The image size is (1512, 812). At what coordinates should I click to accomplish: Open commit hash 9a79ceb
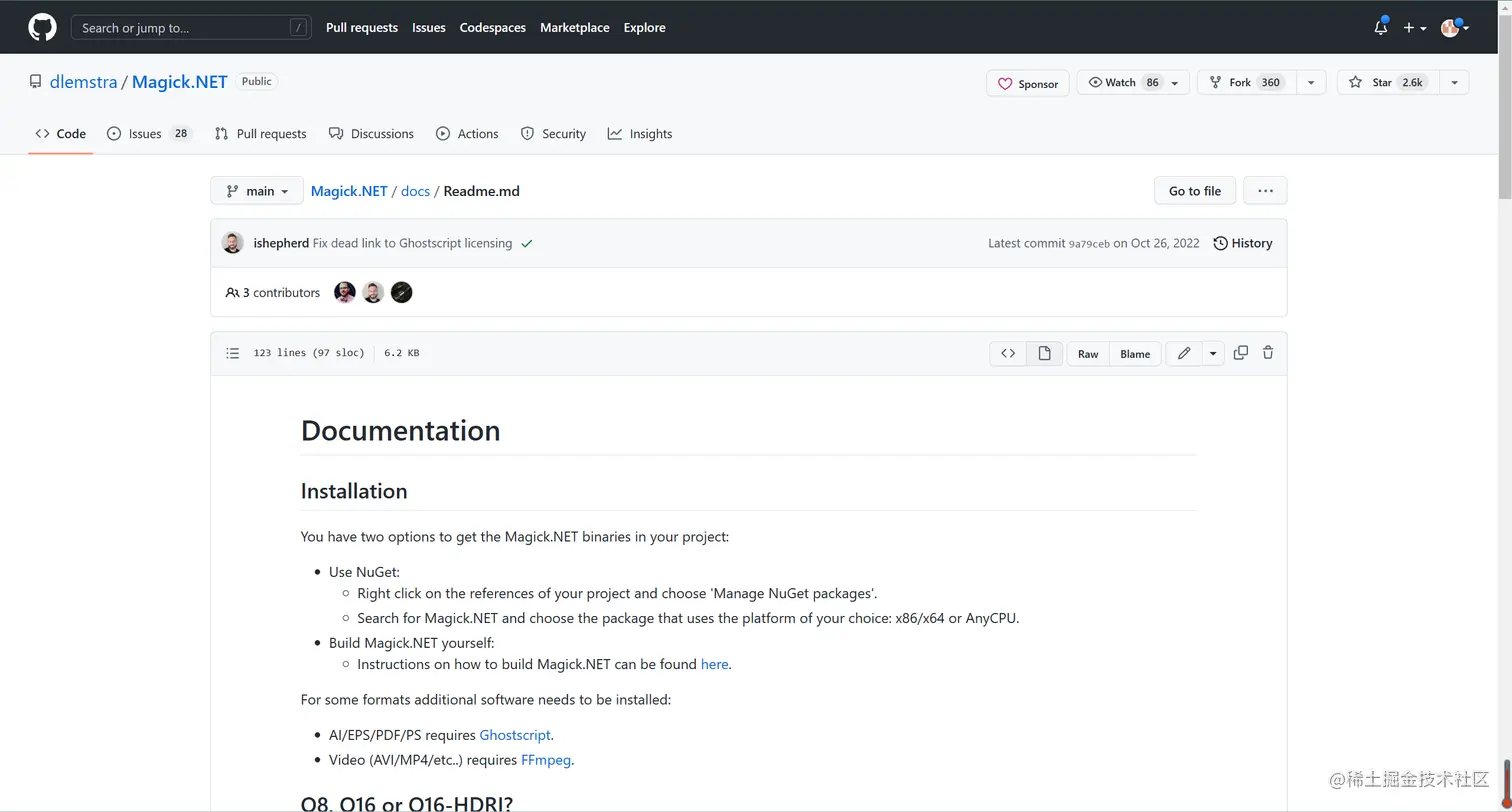point(1089,243)
